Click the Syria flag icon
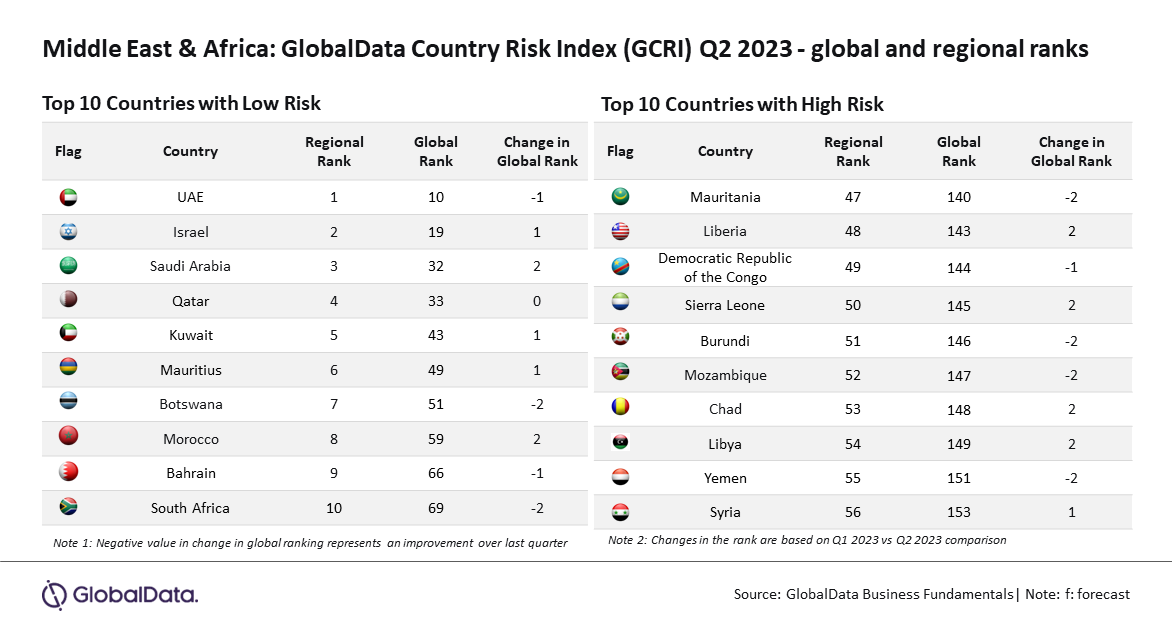The height and width of the screenshot is (628, 1172). coord(620,512)
